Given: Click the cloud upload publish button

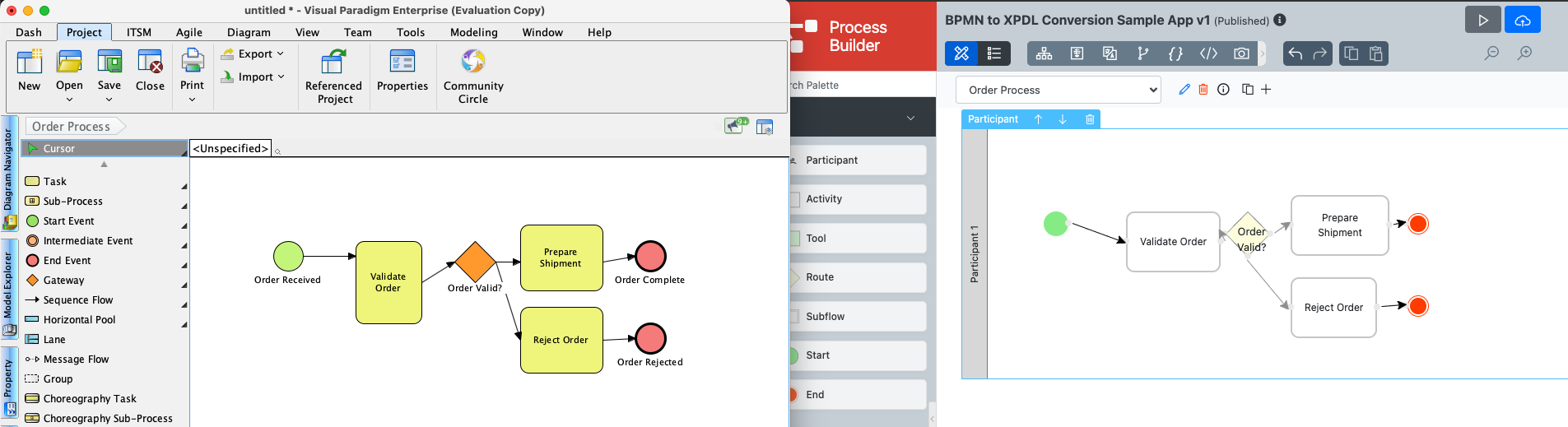Looking at the screenshot, I should pyautogui.click(x=1522, y=21).
